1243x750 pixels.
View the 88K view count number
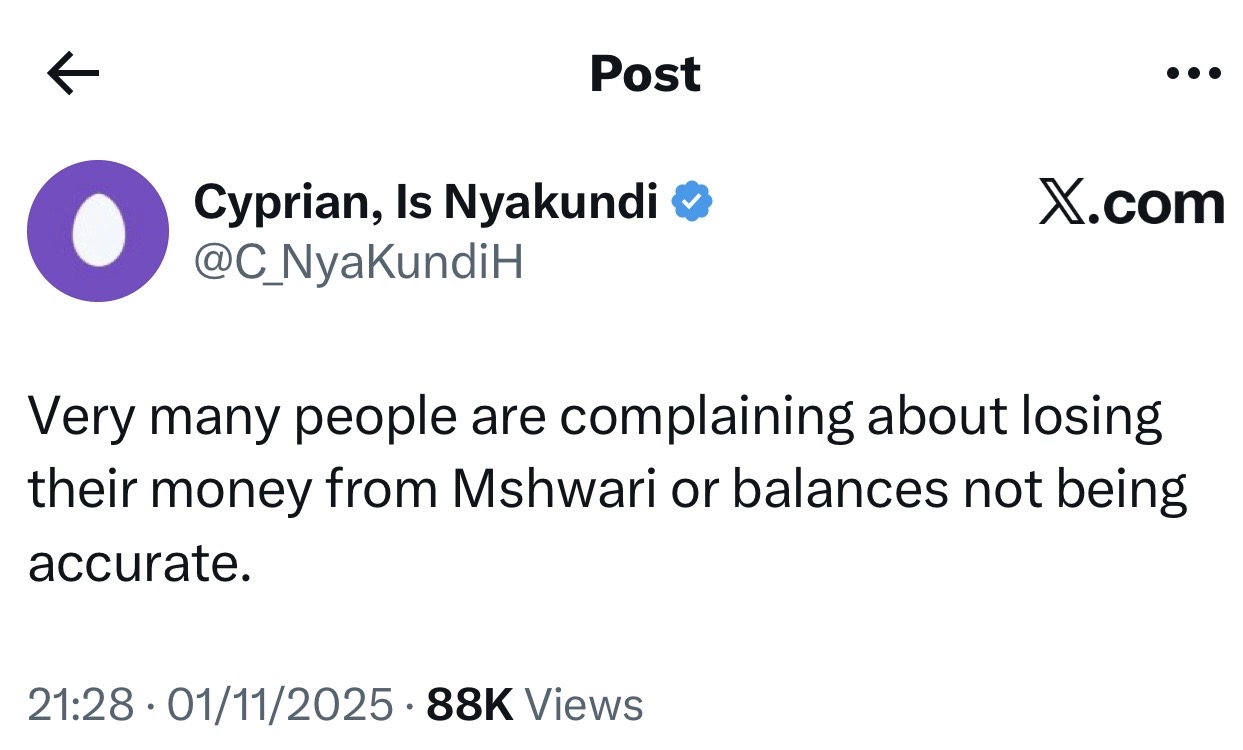pyautogui.click(x=469, y=705)
